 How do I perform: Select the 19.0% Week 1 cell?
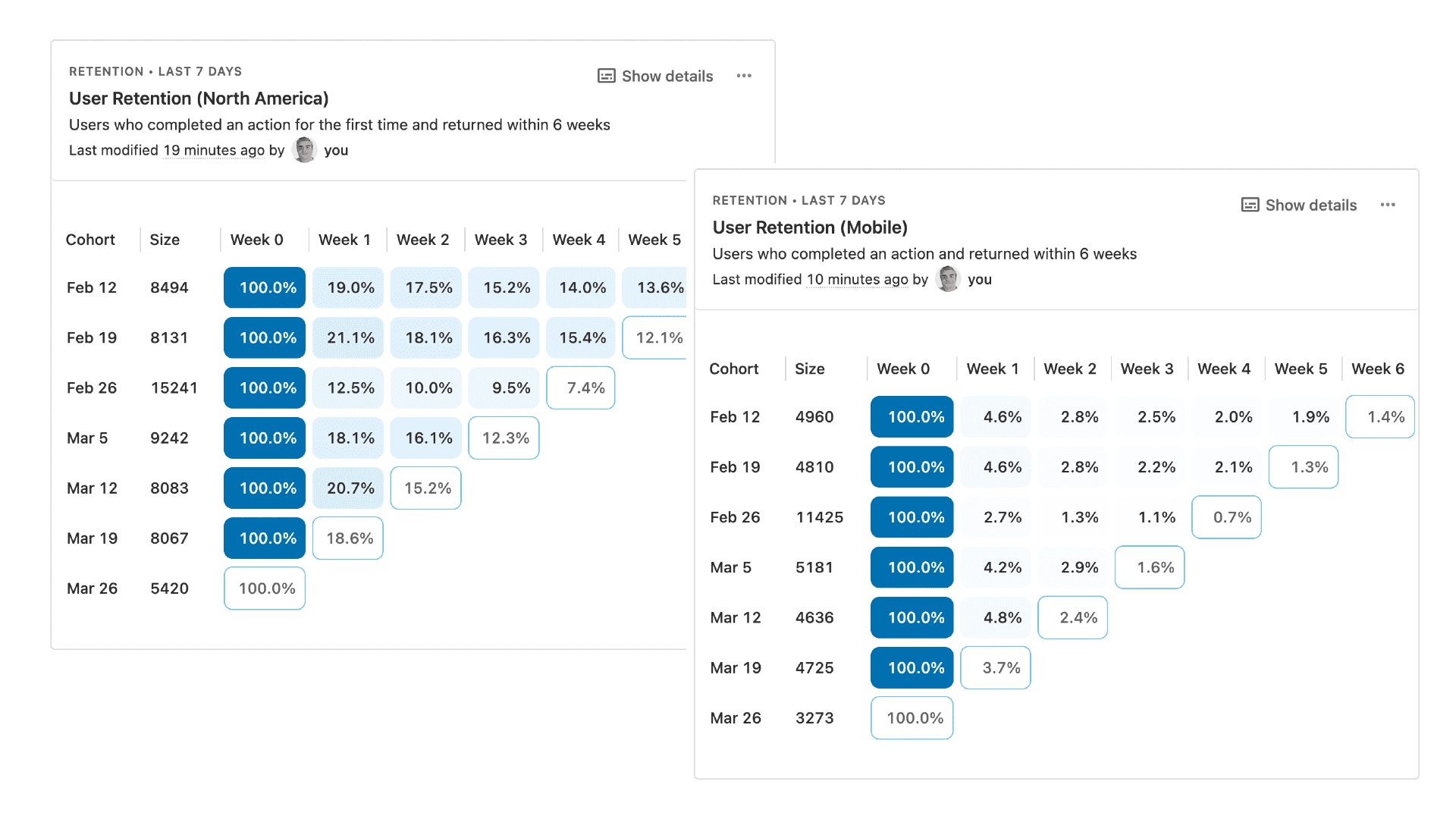click(x=348, y=287)
